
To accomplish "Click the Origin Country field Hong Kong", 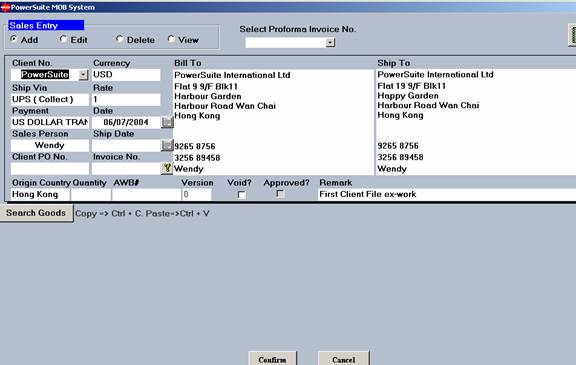I will pos(40,195).
